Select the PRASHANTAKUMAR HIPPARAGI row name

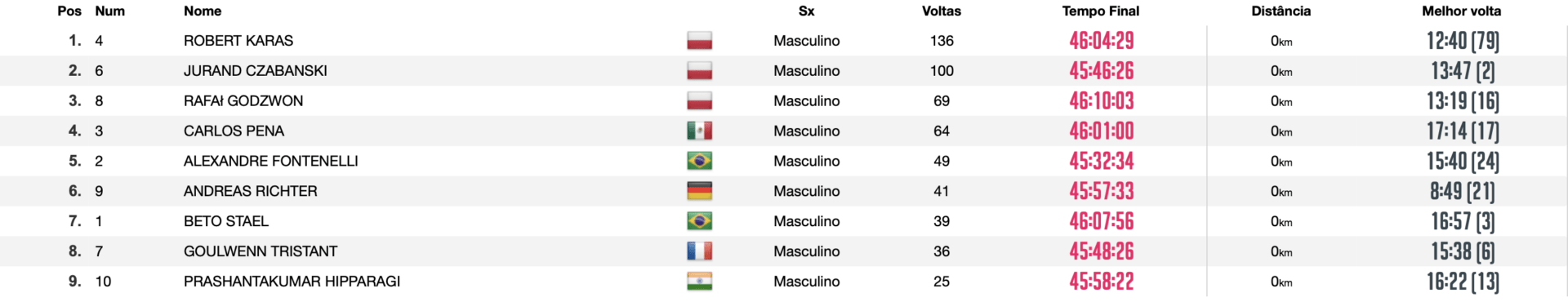pyautogui.click(x=292, y=282)
